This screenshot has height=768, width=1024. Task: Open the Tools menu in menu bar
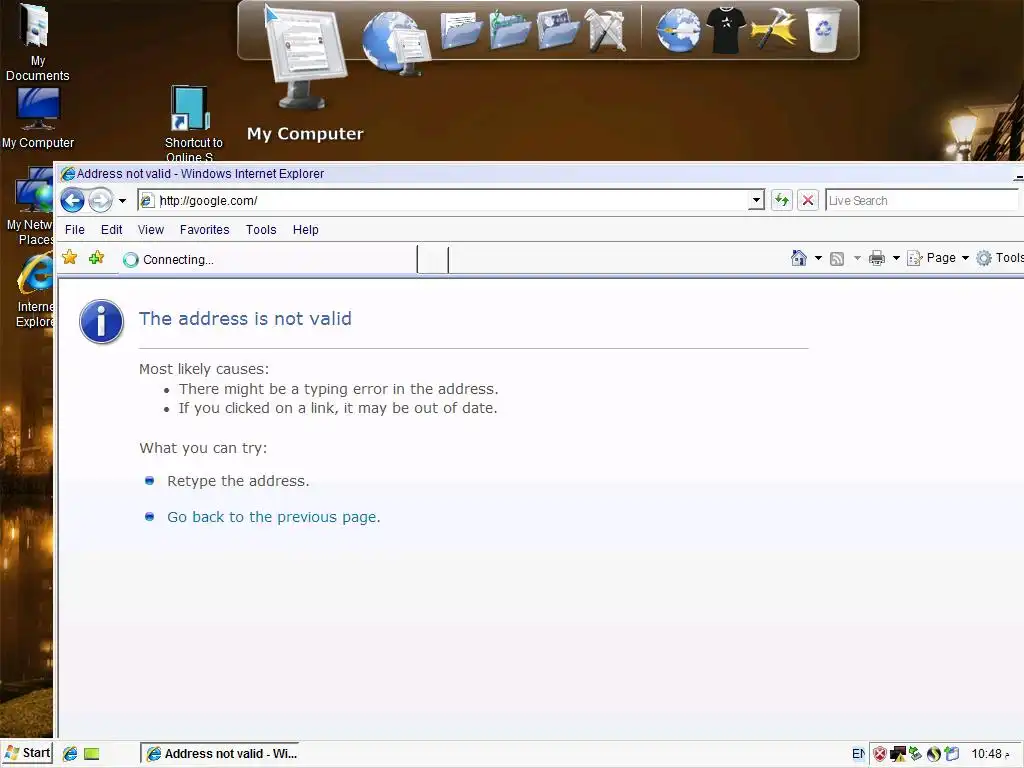[261, 230]
